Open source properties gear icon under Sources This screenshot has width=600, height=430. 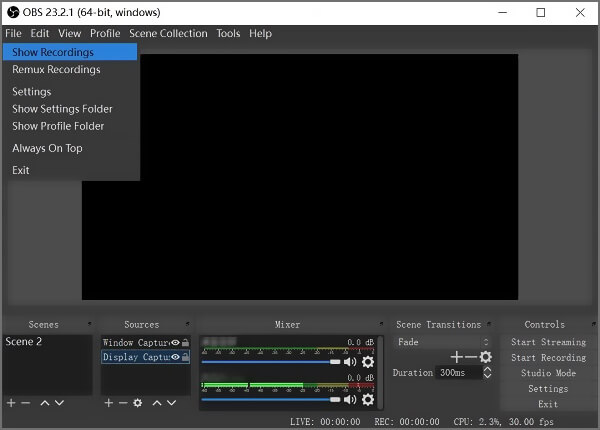tap(138, 403)
